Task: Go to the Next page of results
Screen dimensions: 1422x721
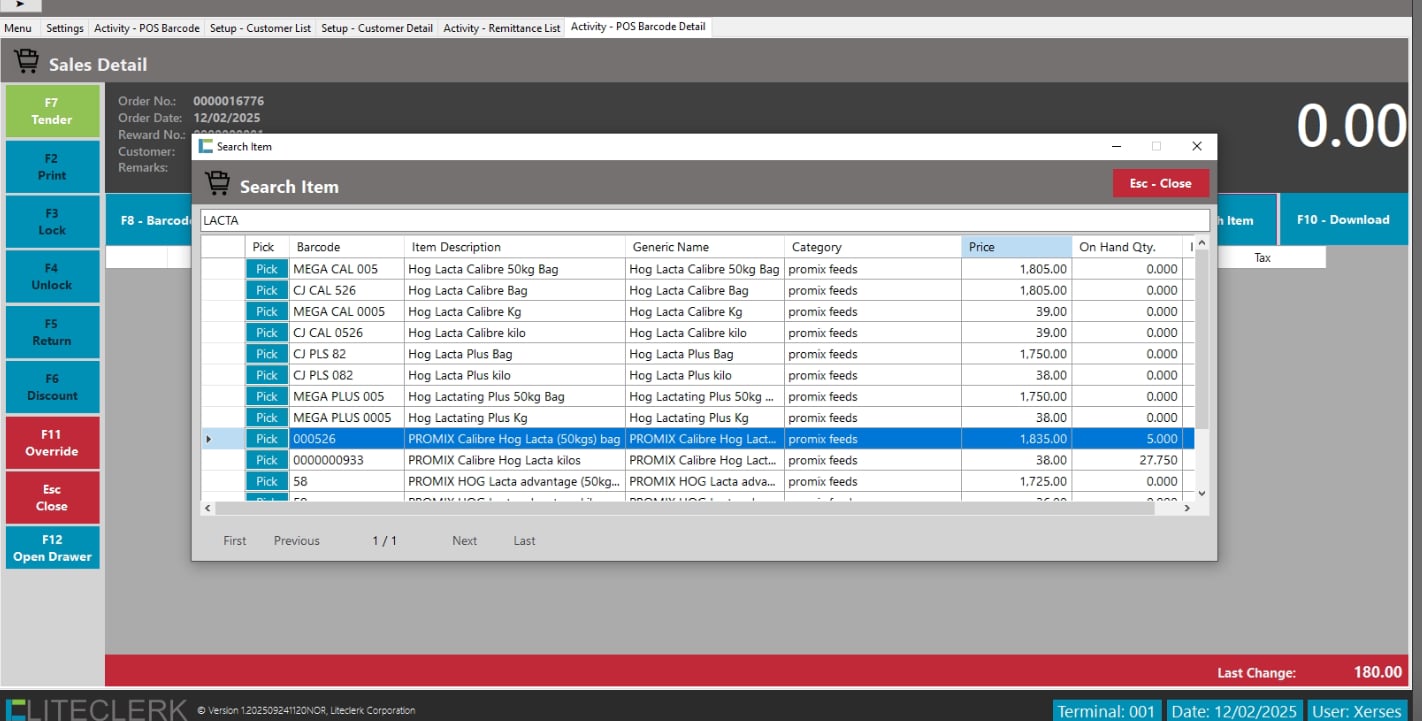Action: click(x=464, y=541)
